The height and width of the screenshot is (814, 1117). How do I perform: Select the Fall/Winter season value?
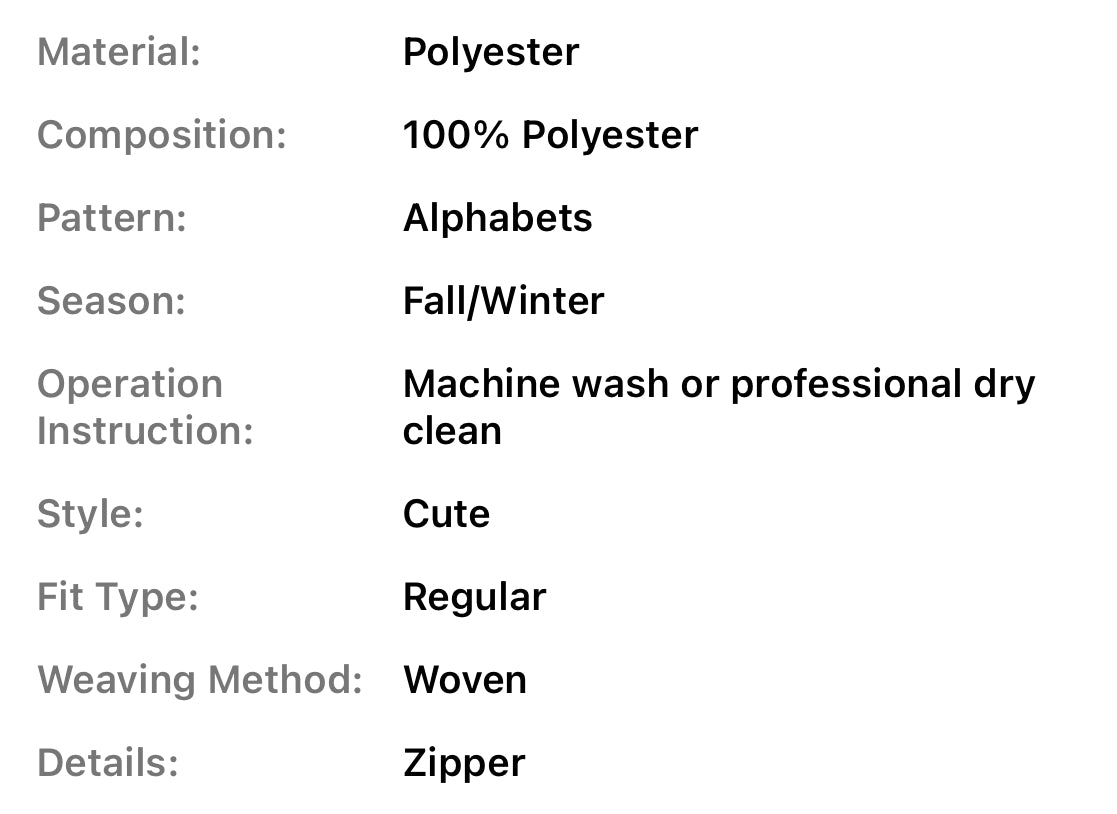click(503, 301)
